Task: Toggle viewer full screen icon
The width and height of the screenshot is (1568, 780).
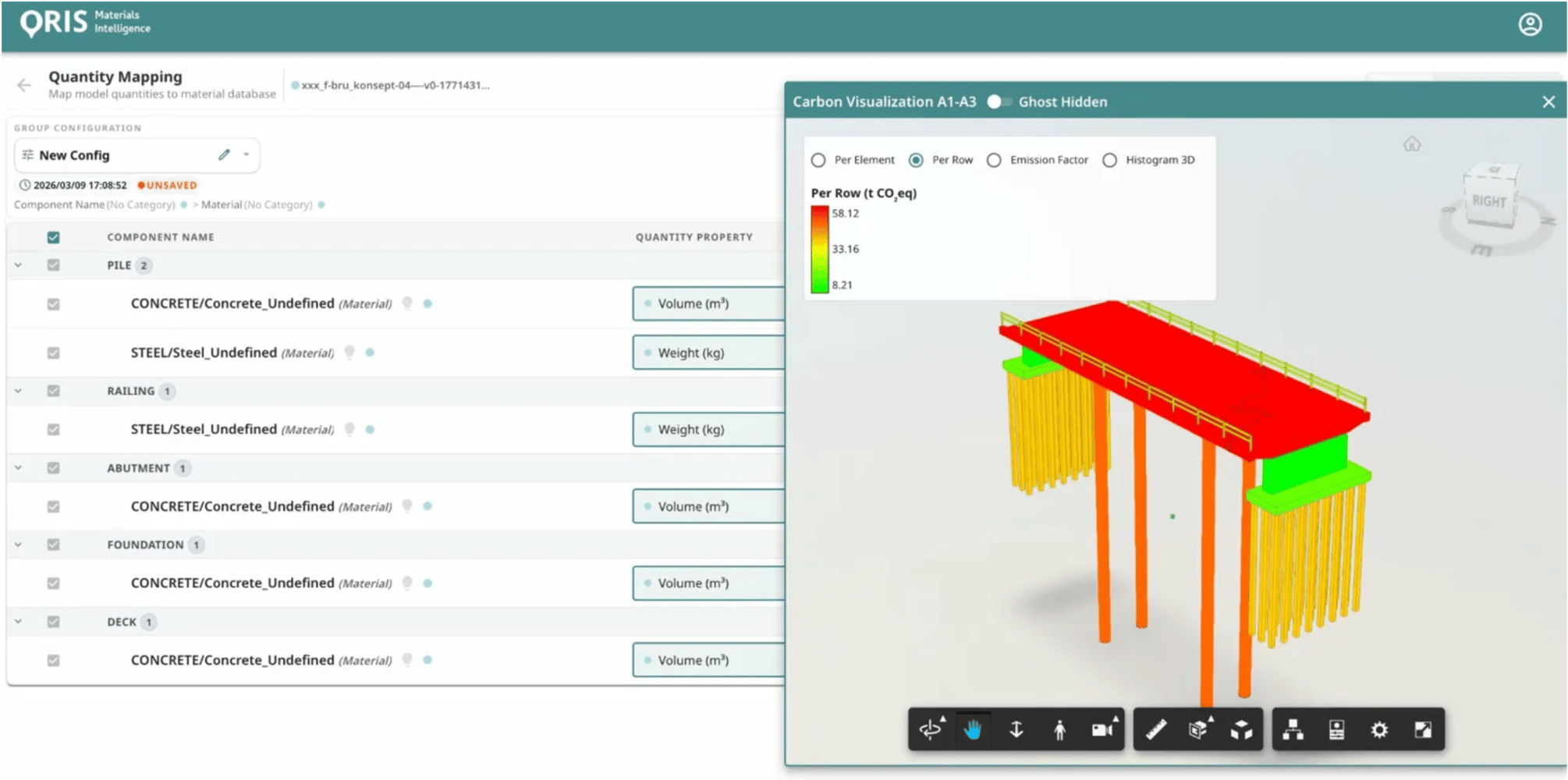Action: click(1423, 729)
